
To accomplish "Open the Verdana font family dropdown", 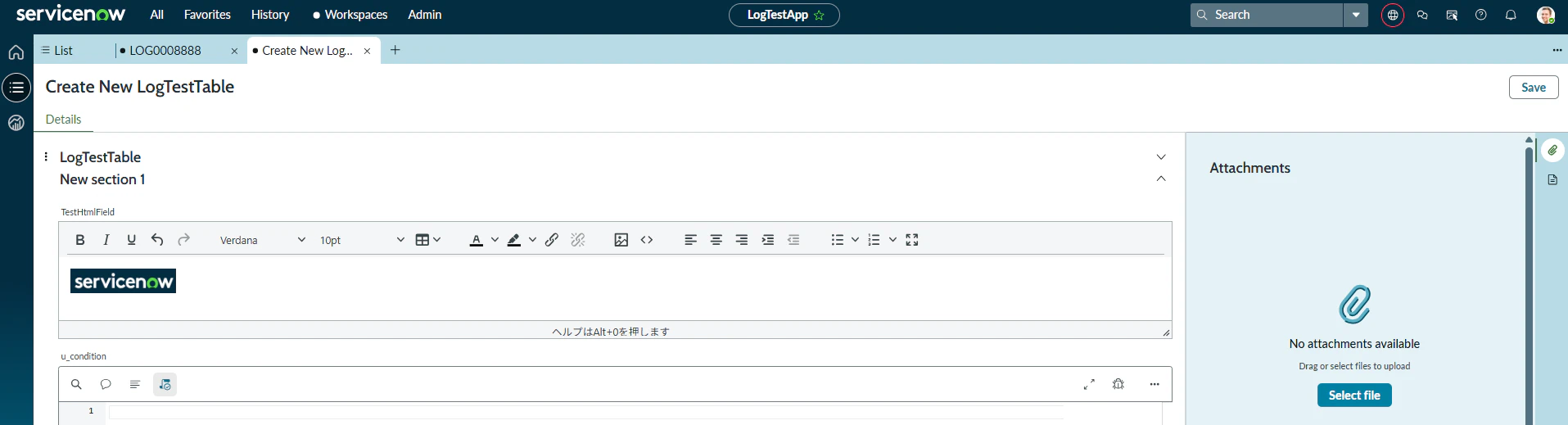I will [262, 240].
